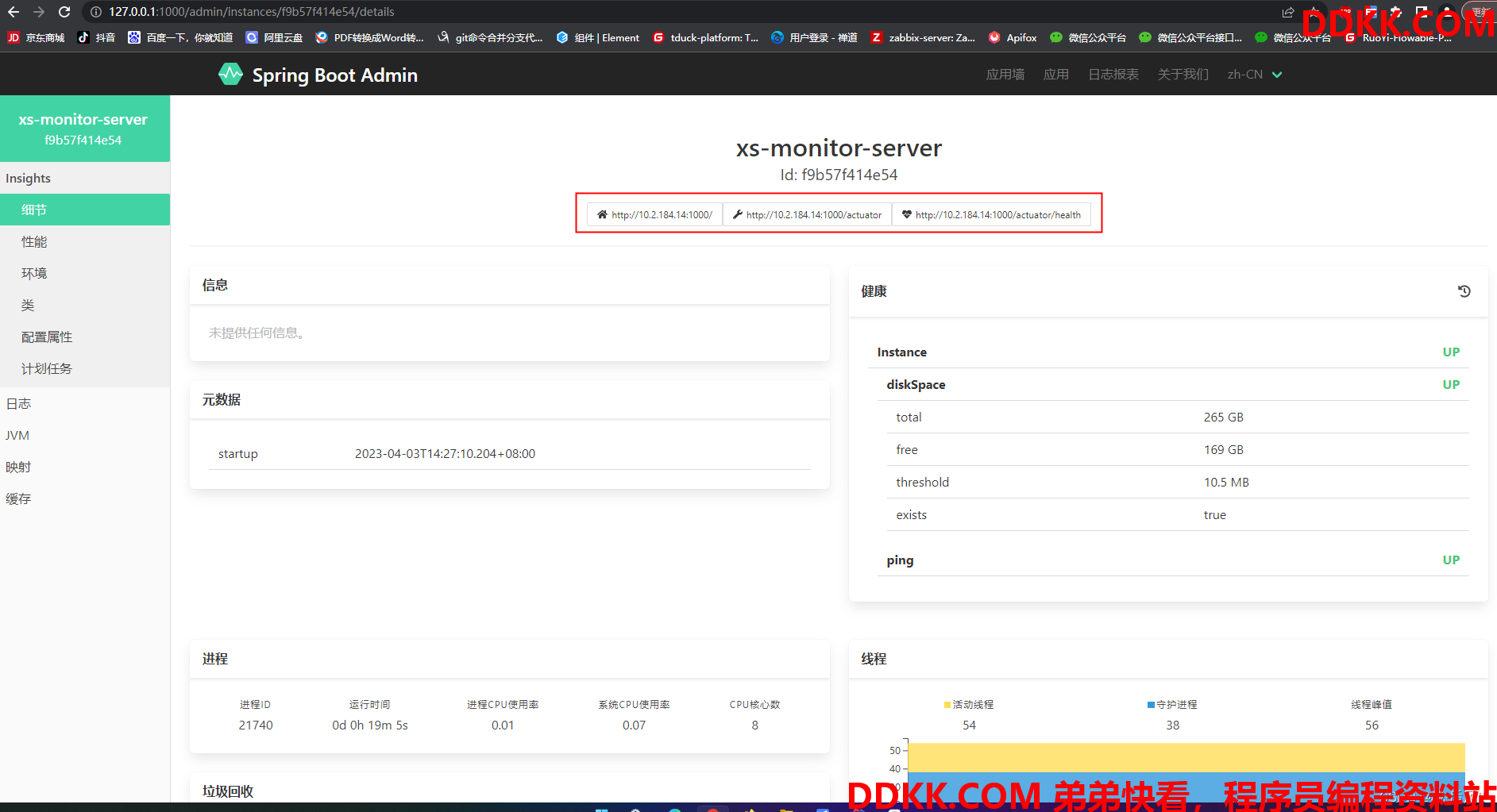
Task: Click the ping health row
Action: coord(1173,560)
